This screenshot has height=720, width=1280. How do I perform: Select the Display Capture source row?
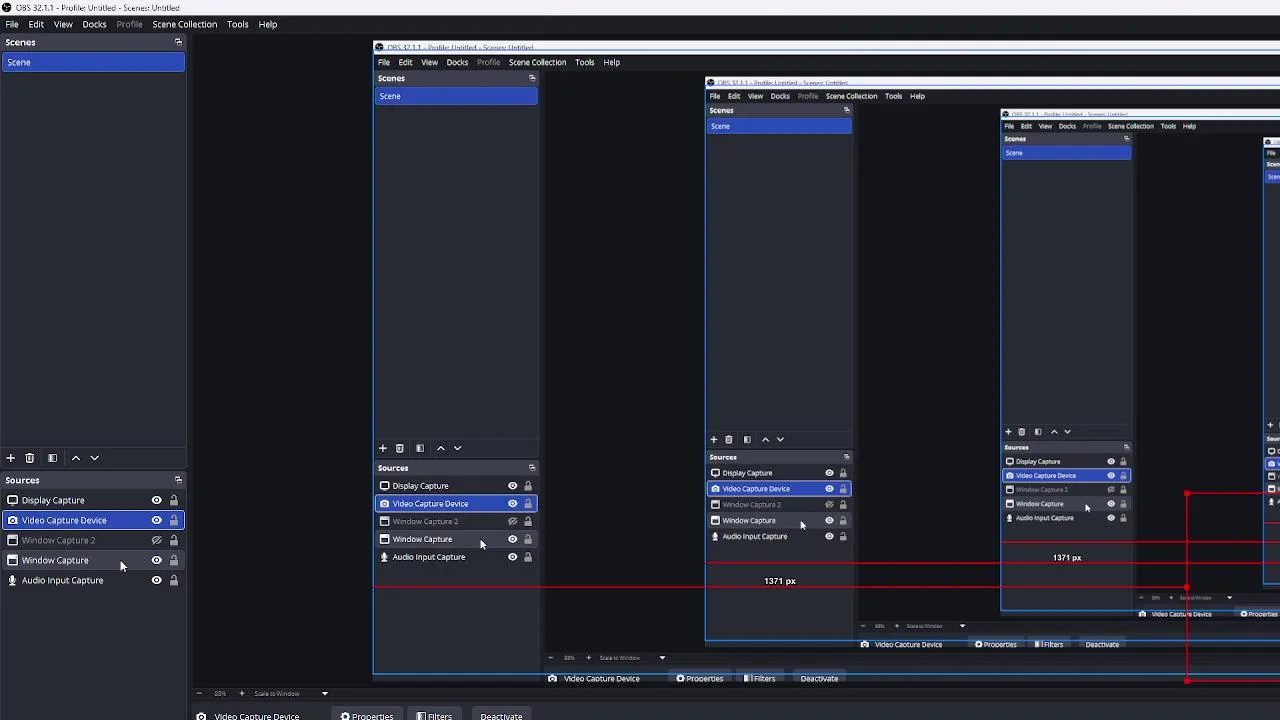(x=93, y=500)
